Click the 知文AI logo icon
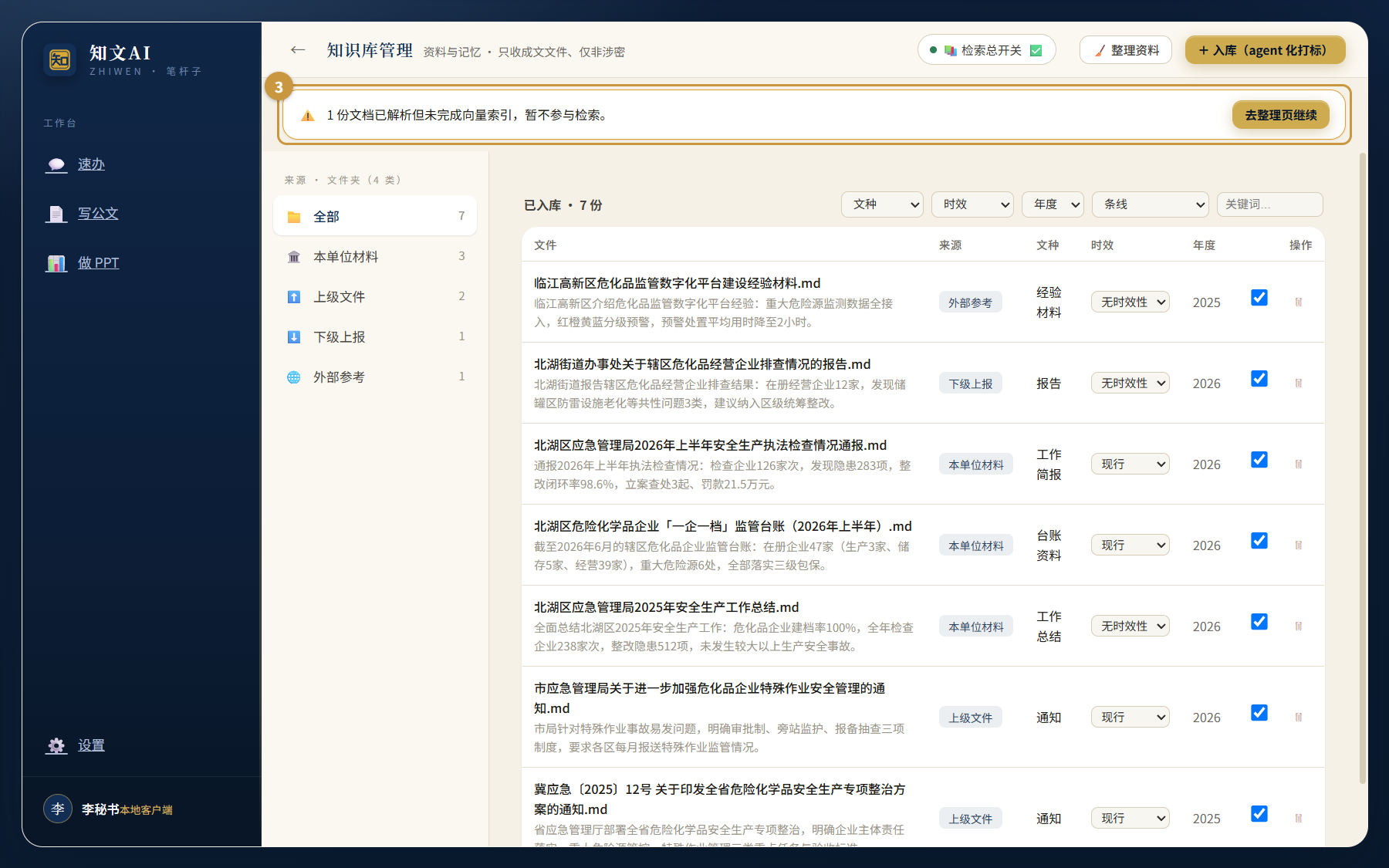 [59, 59]
